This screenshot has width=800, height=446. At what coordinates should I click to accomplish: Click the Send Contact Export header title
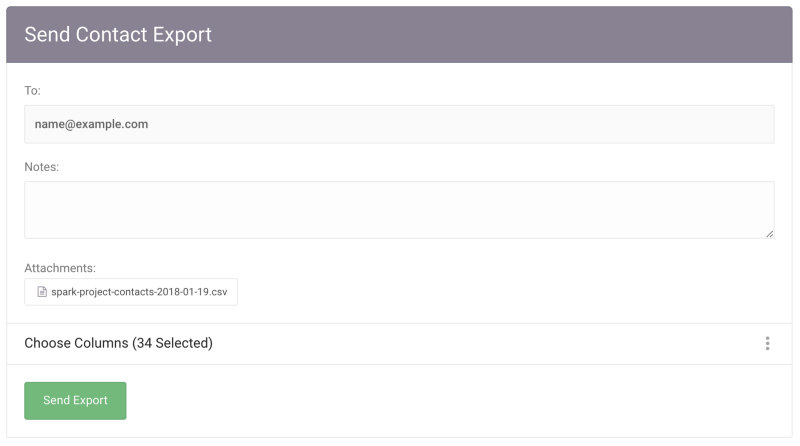[x=118, y=34]
